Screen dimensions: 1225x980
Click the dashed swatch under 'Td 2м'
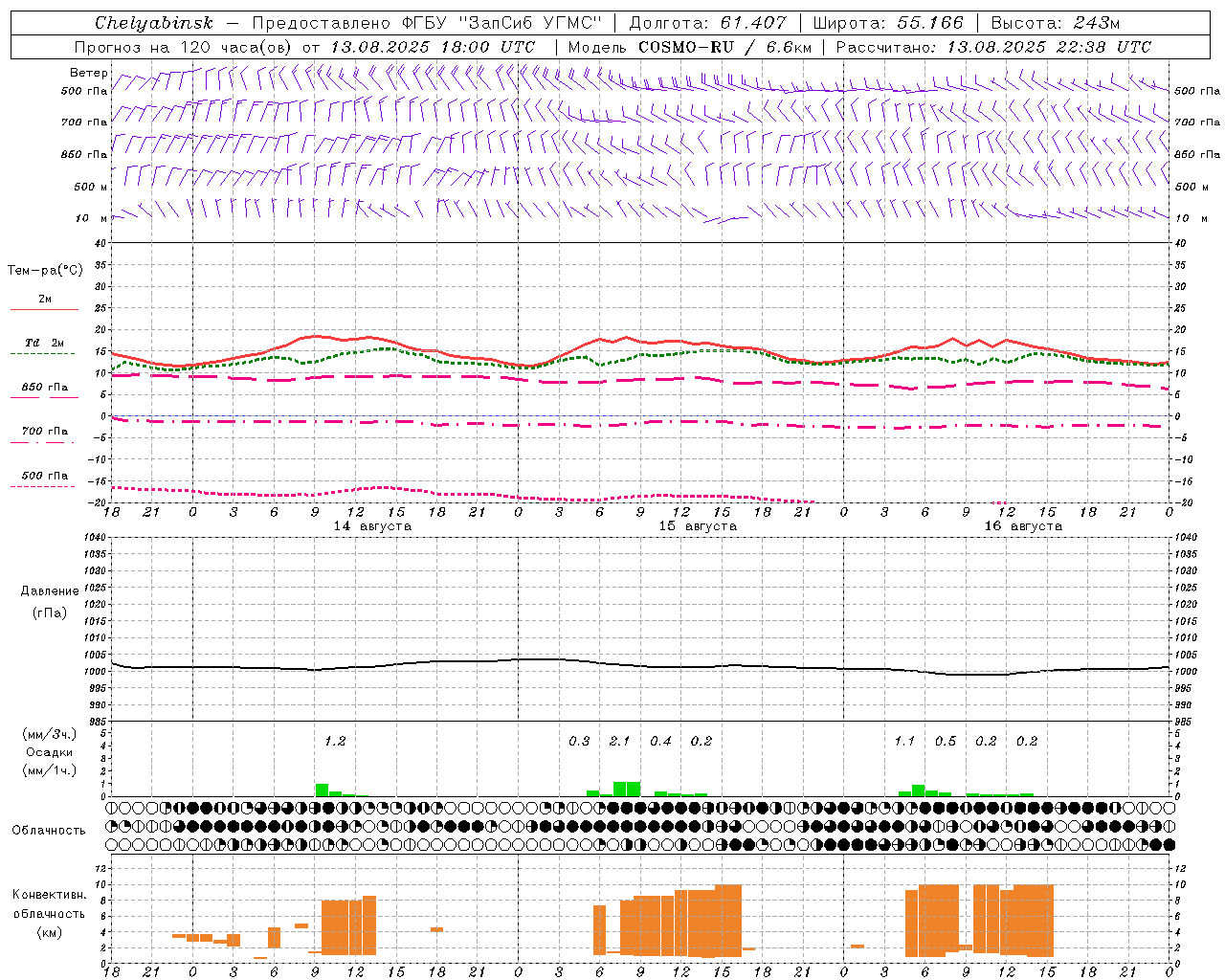click(x=43, y=354)
